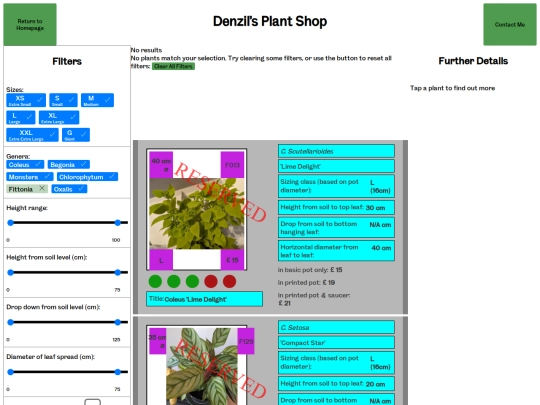Click Height from soil 20 cm field
This screenshot has width=540, height=405.
pos(336,384)
